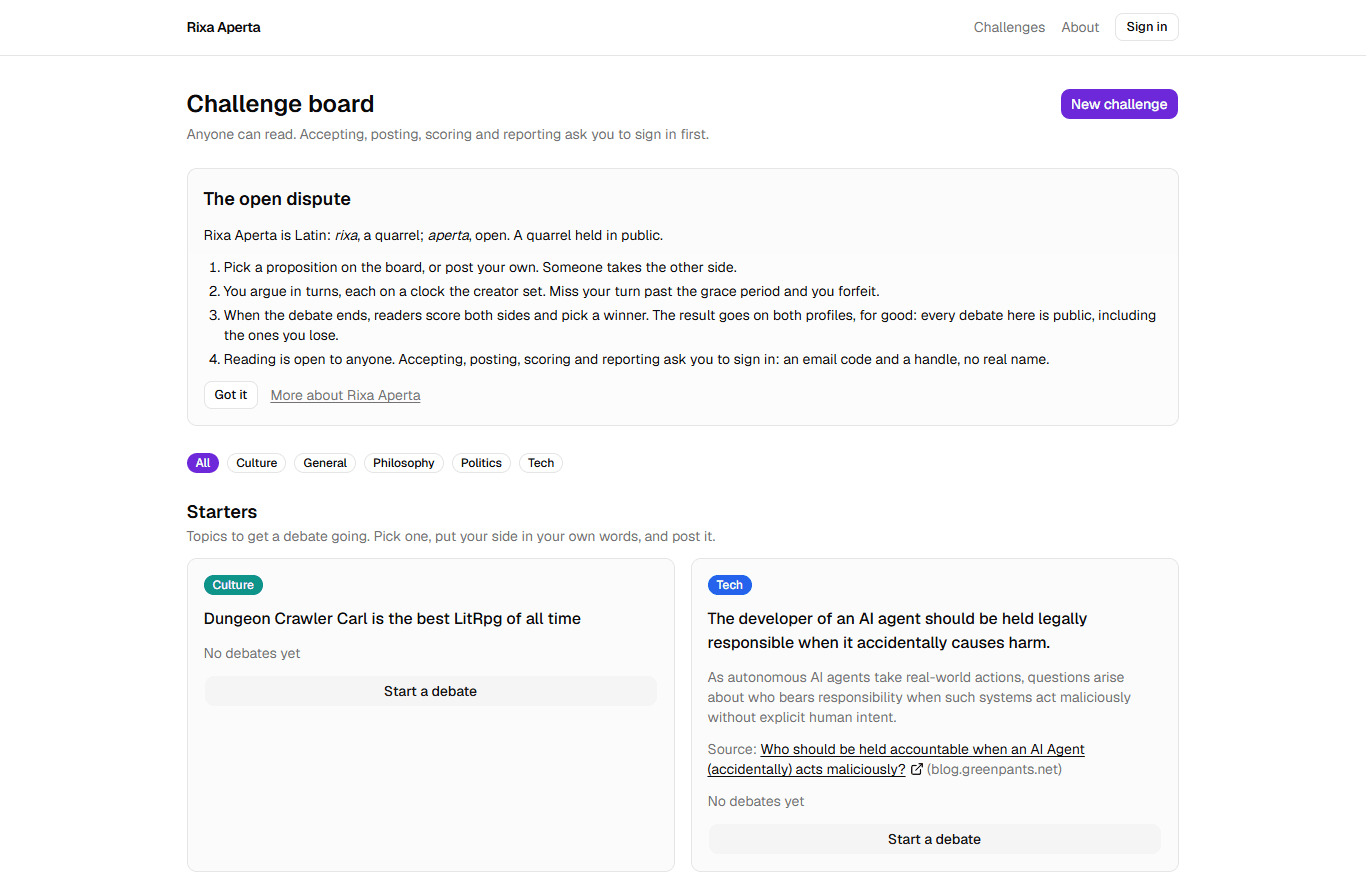
Task: Click the 'Anyone can read' subtitle under Challenge board
Action: [448, 134]
